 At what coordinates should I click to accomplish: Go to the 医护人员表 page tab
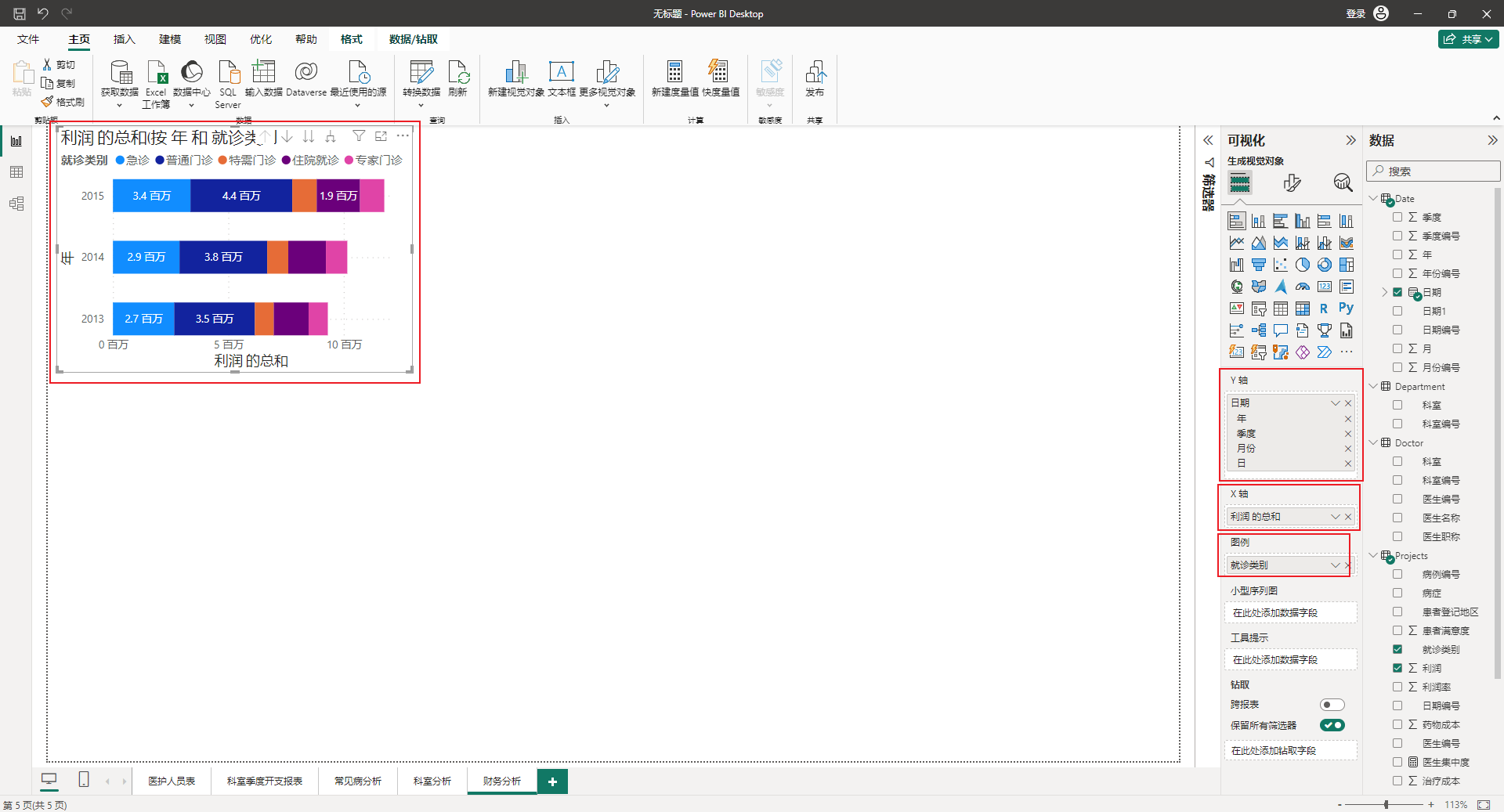pos(172,781)
